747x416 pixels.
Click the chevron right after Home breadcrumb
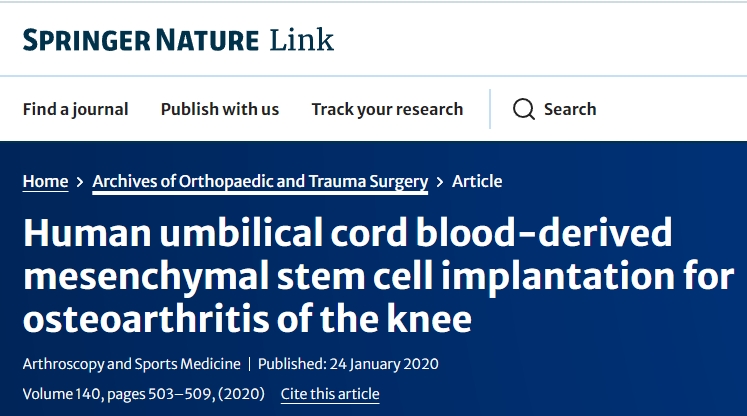pyautogui.click(x=80, y=182)
